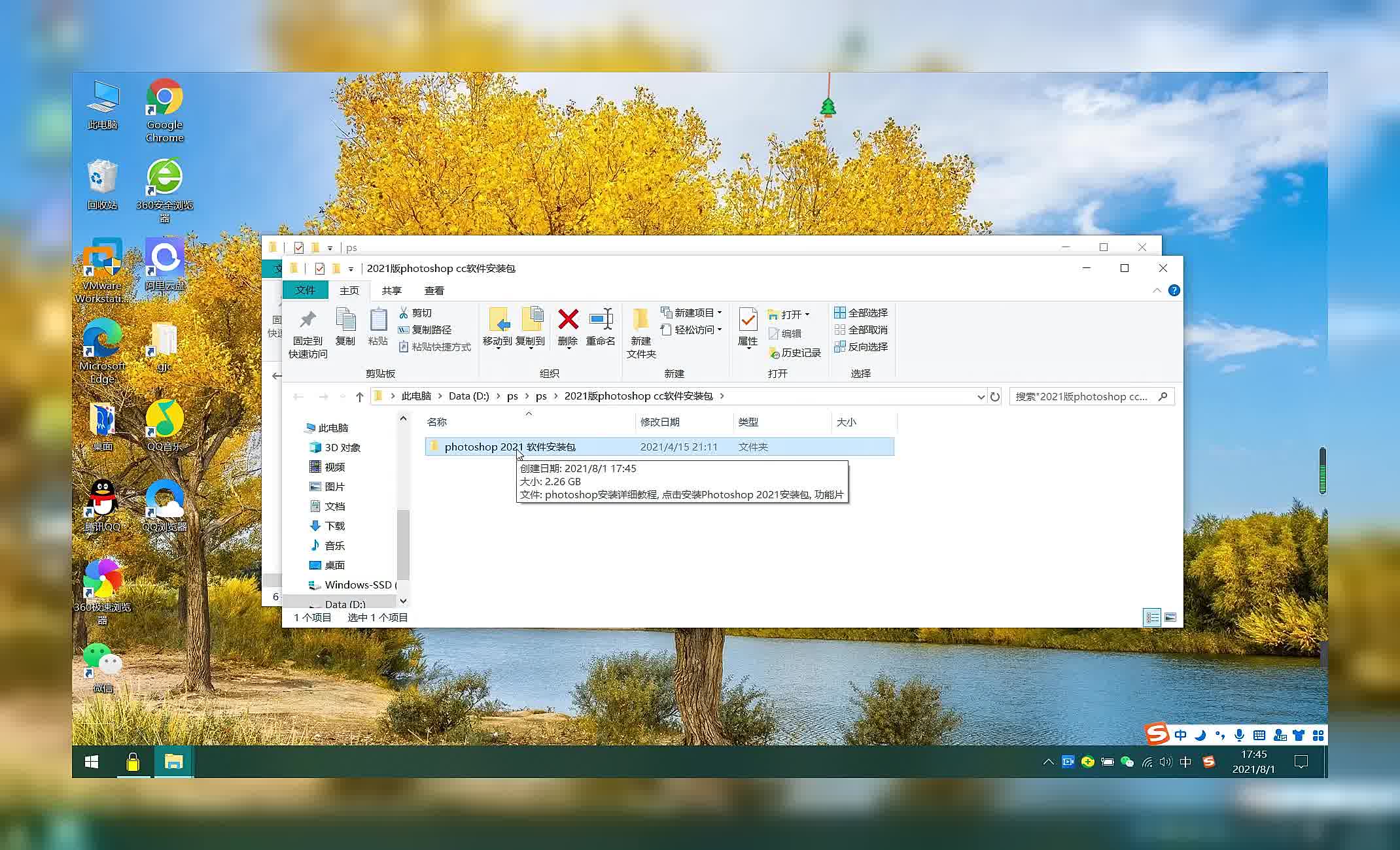The image size is (1400, 850).
Task: Switch to large icons view toggle
Action: [x=1170, y=617]
